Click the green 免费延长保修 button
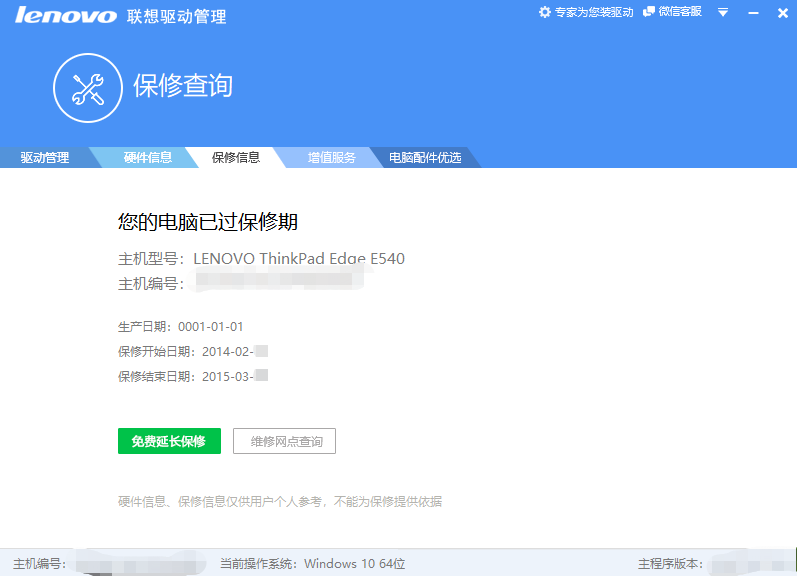 169,441
